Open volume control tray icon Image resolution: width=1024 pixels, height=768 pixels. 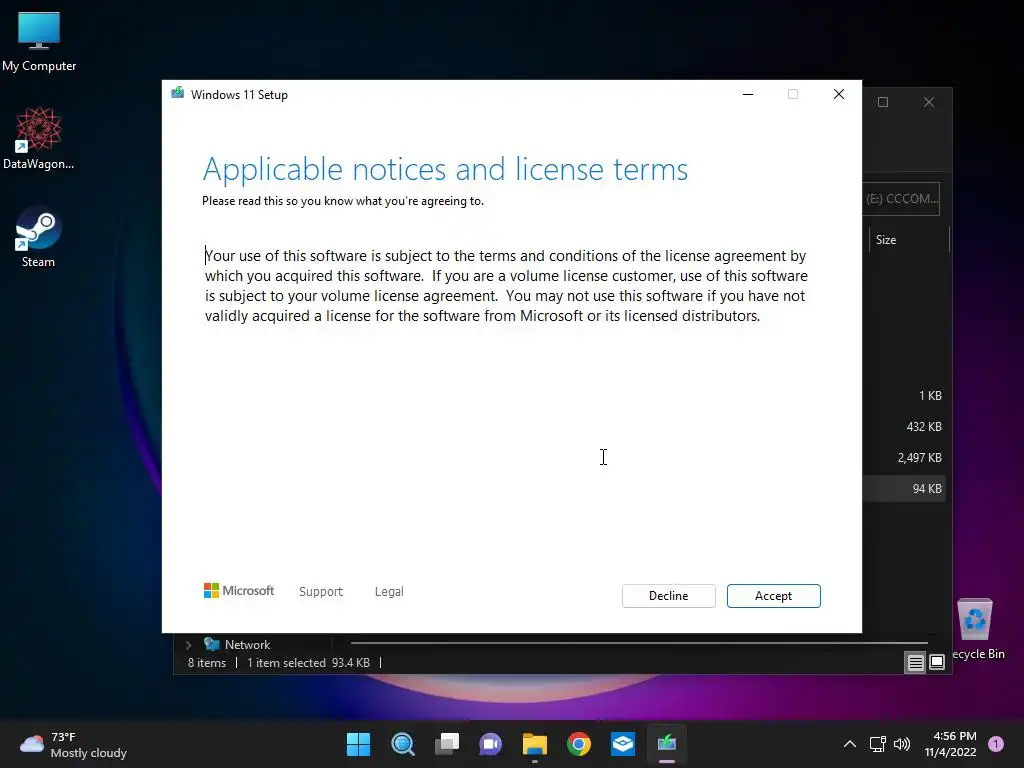[902, 744]
